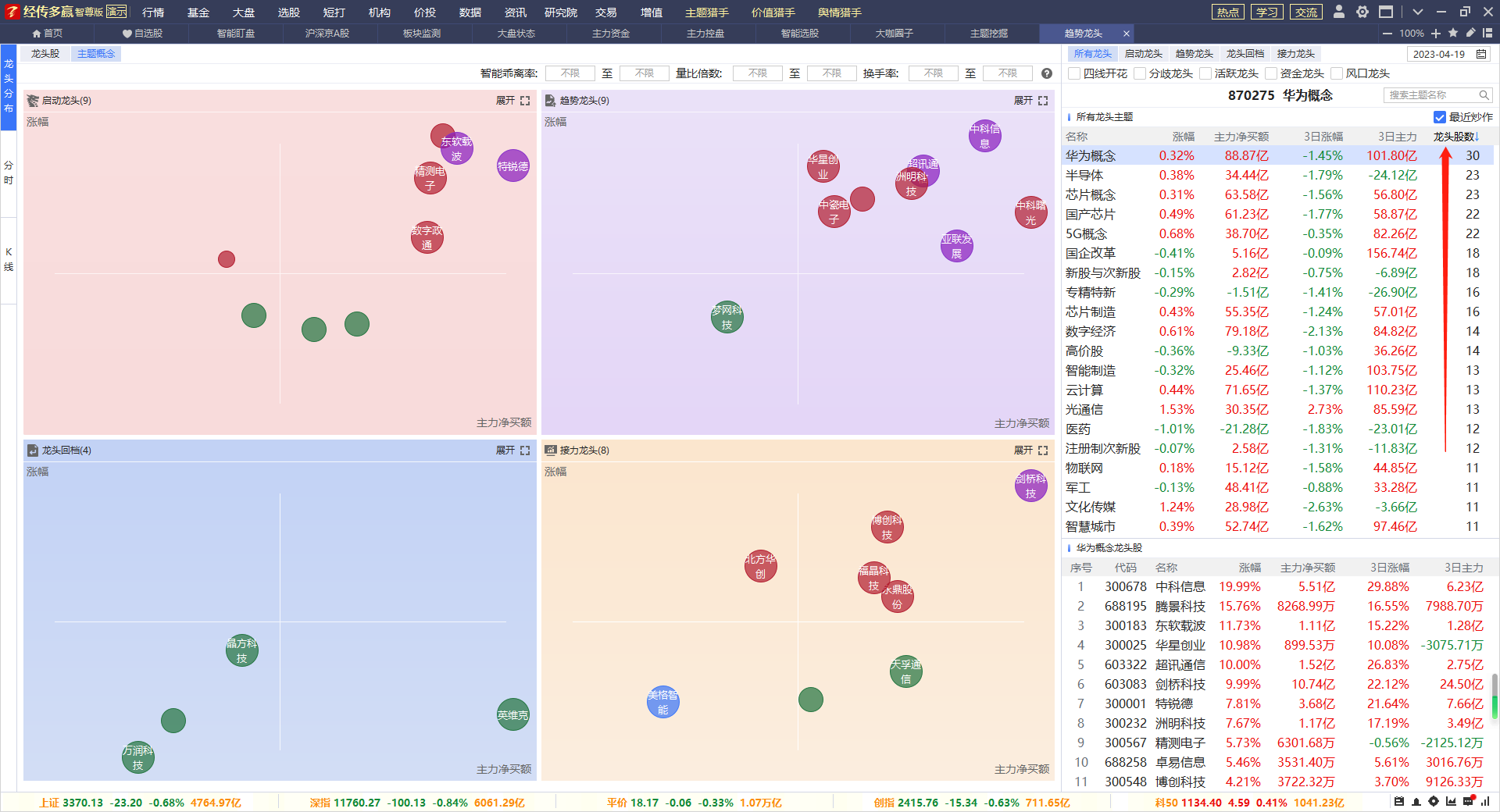Click the pencil edit icon in tab bar
This screenshot has height=812, width=1500.
click(x=1470, y=33)
